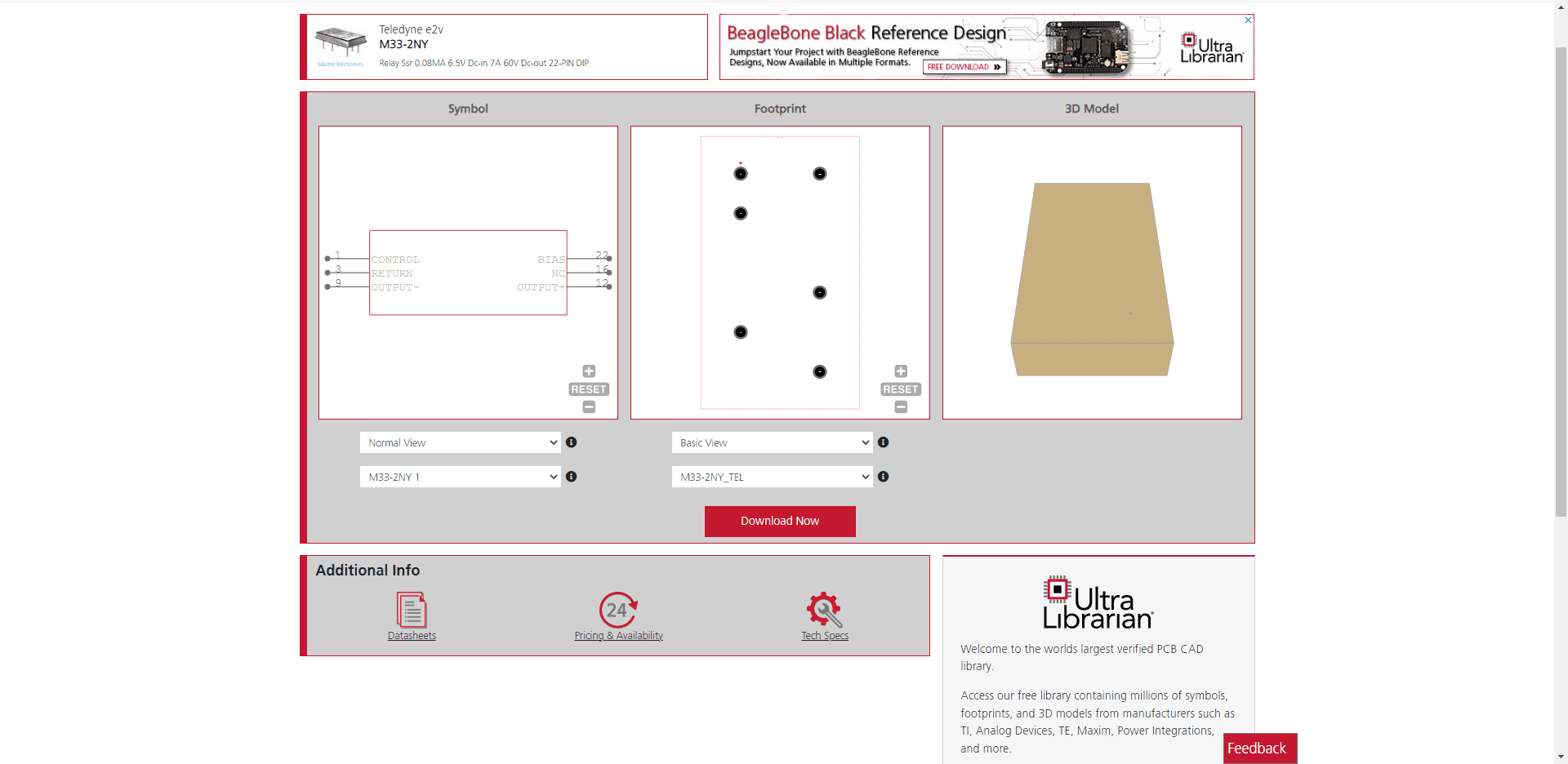The height and width of the screenshot is (764, 1568).
Task: Click the Teledyne e2v manufacturer name
Action: click(411, 29)
